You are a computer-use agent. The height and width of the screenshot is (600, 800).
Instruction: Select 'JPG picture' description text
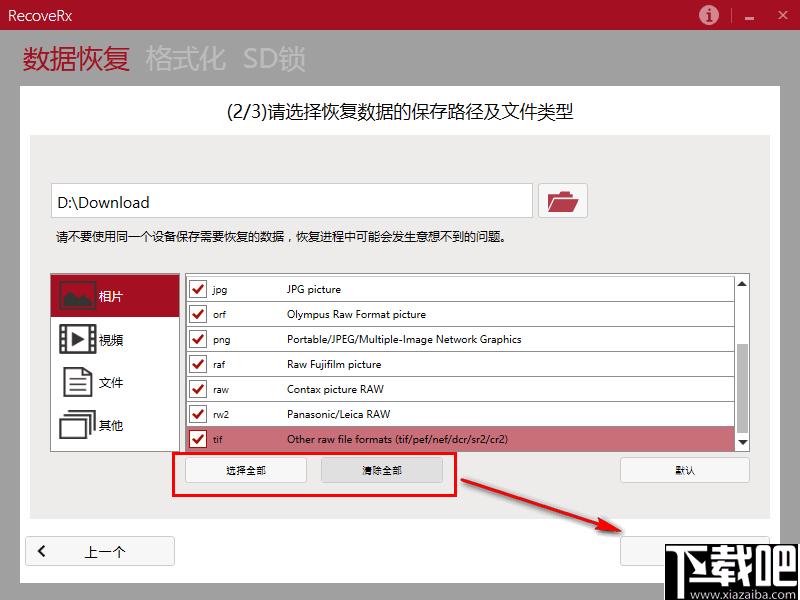tap(314, 289)
